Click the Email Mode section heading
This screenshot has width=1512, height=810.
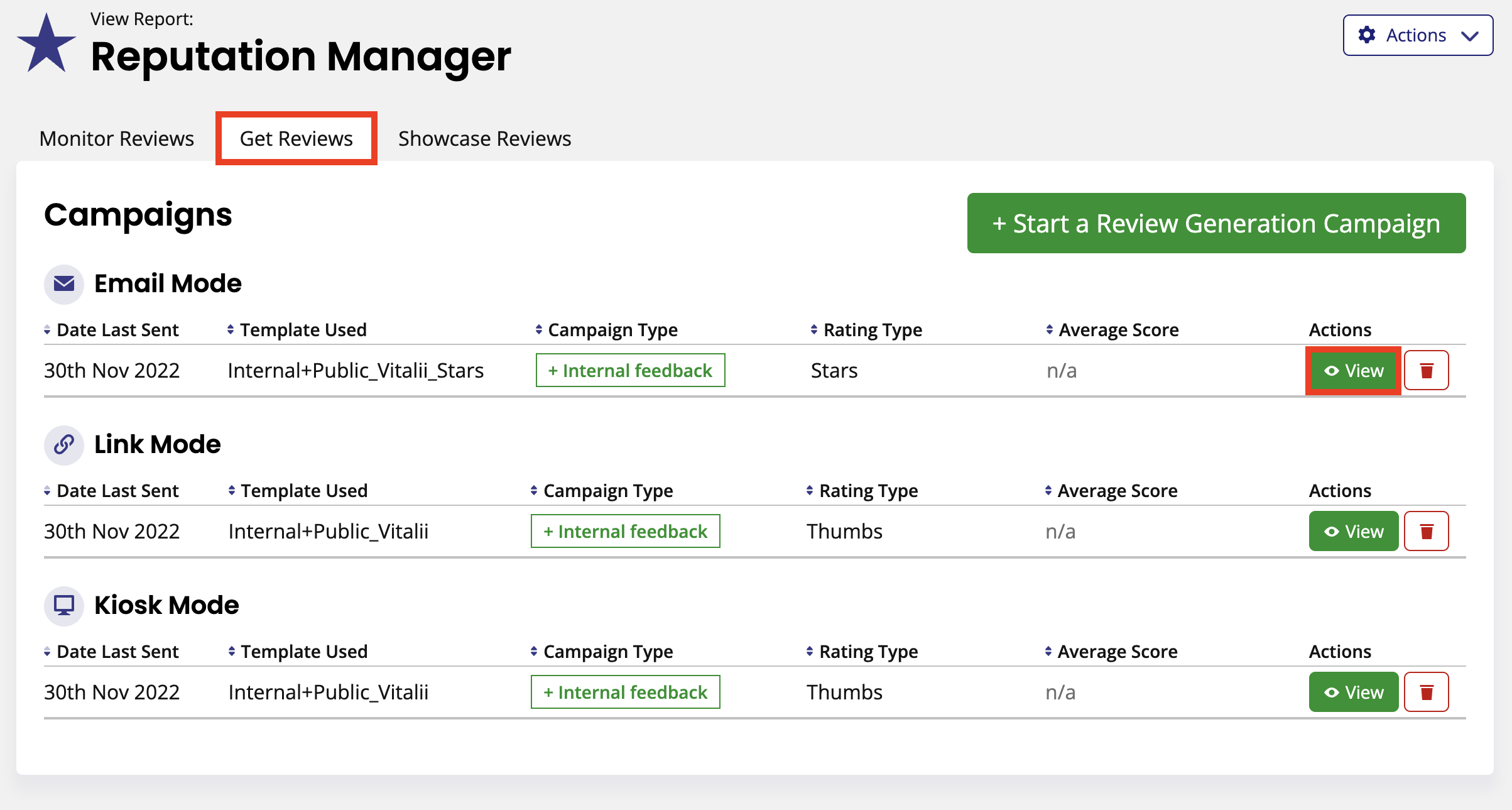(x=168, y=284)
